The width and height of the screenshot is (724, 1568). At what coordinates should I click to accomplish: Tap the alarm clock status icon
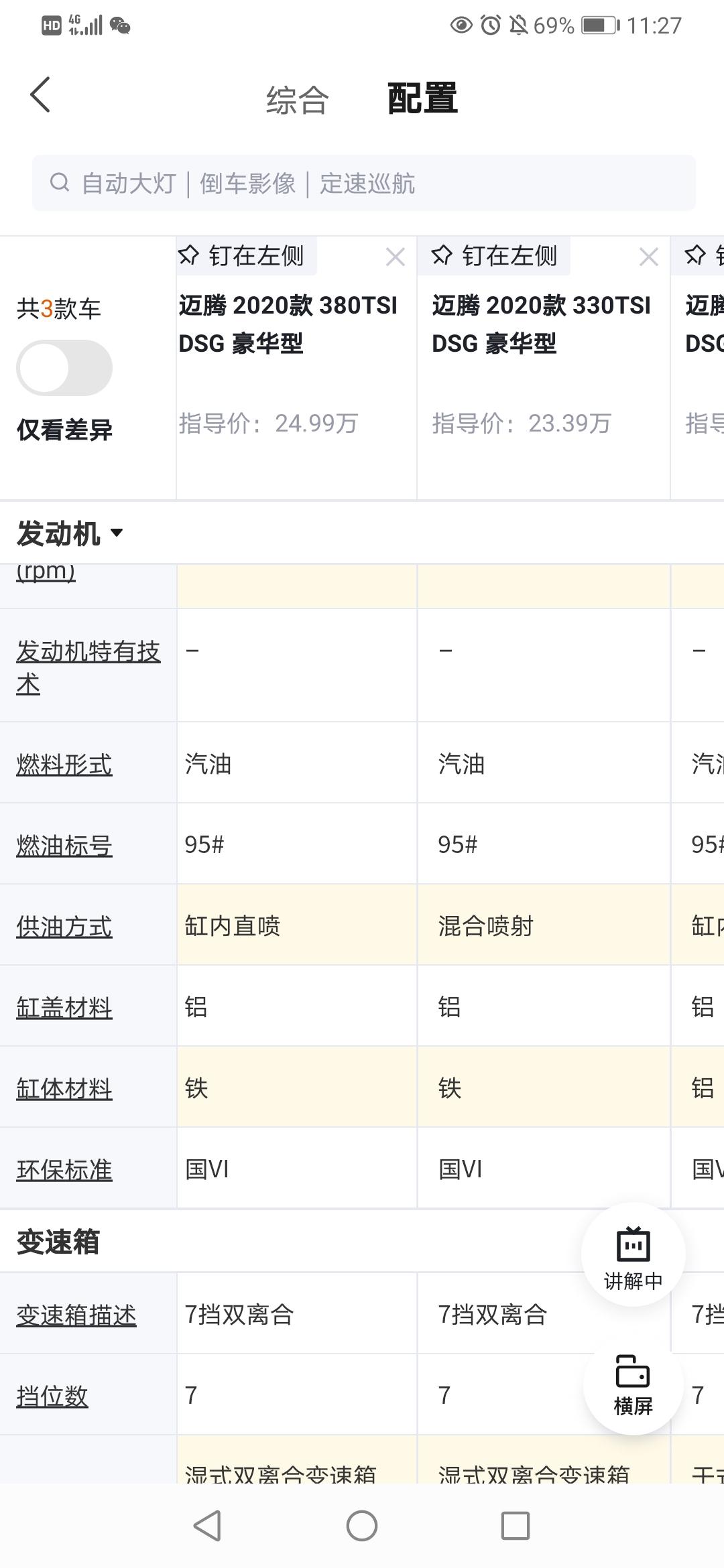[491, 25]
